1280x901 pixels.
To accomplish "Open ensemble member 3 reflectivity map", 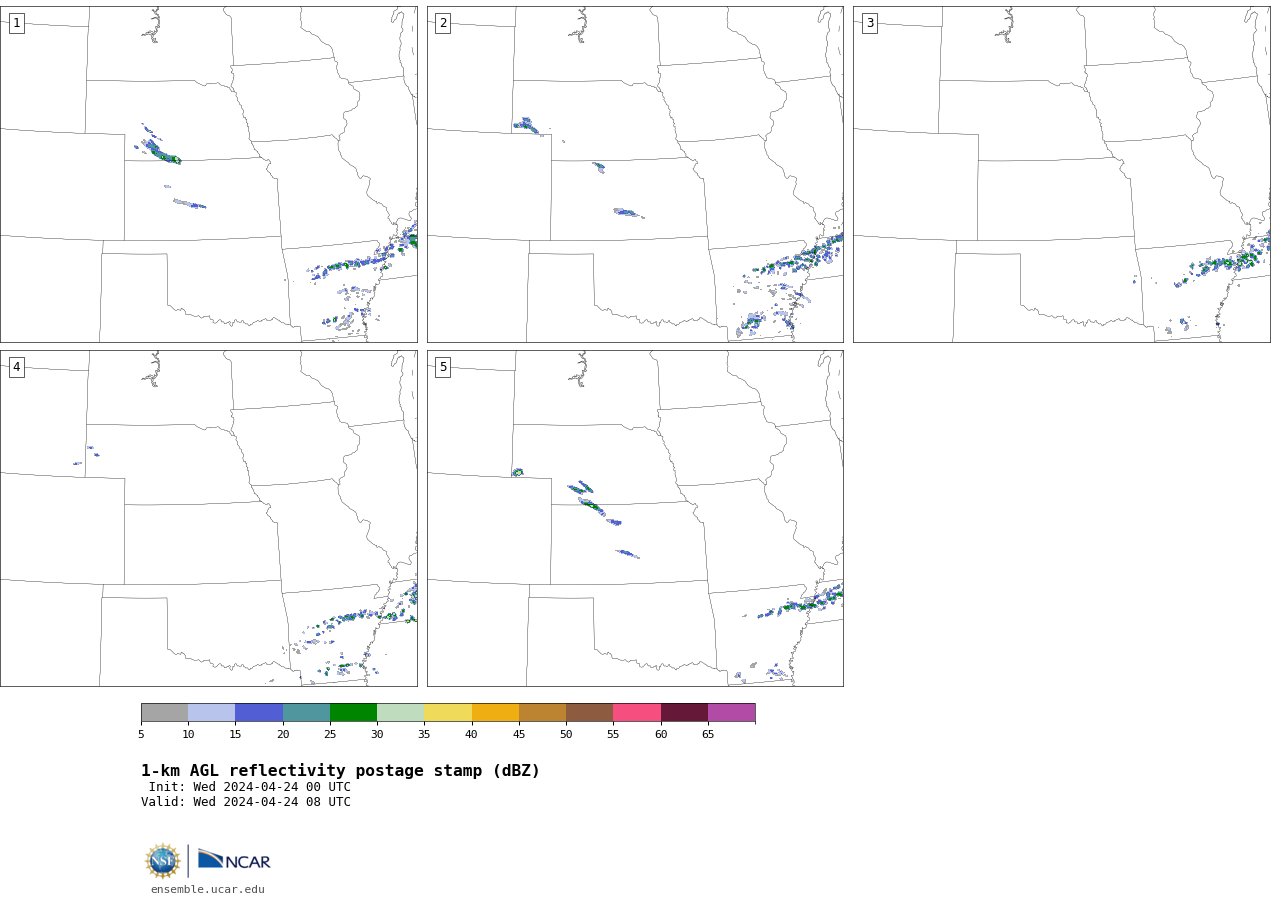I will [x=1062, y=174].
